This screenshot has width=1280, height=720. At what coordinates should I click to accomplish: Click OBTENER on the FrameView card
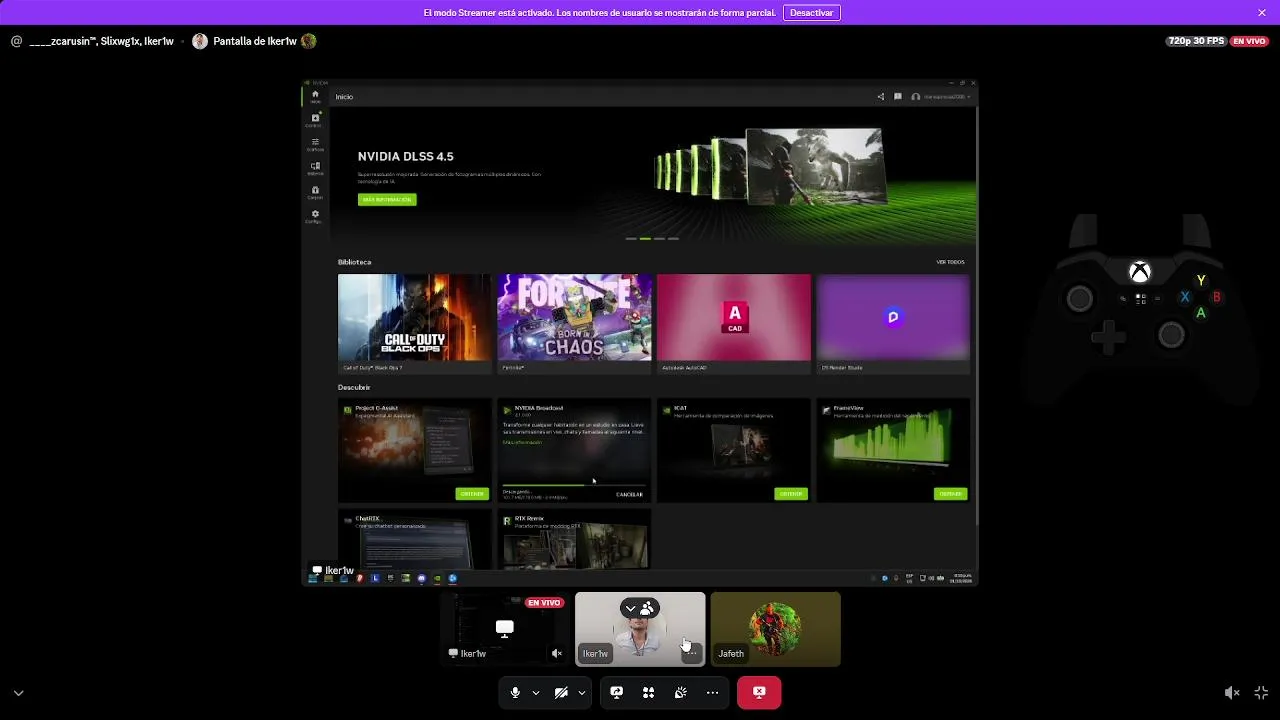pyautogui.click(x=950, y=494)
